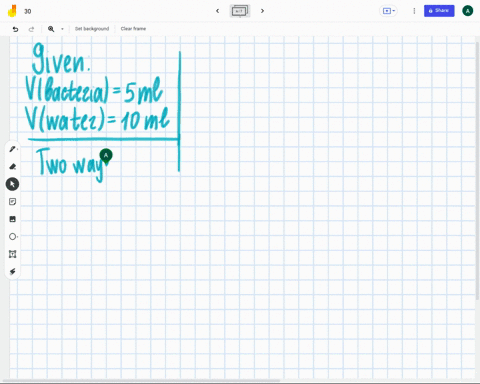Choose the Select arrow tool
This screenshot has height=384, width=480.
[12, 184]
